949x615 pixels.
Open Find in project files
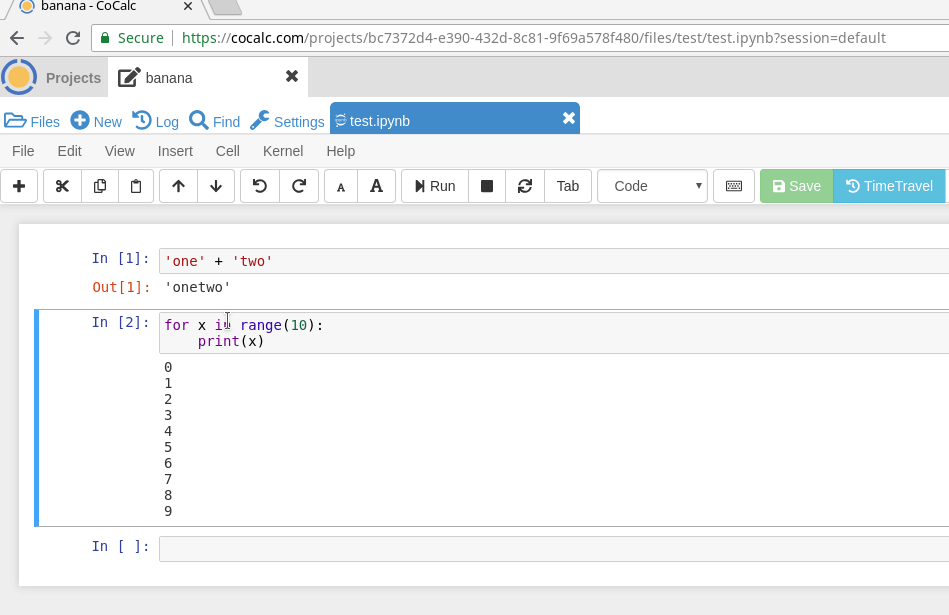[x=215, y=121]
